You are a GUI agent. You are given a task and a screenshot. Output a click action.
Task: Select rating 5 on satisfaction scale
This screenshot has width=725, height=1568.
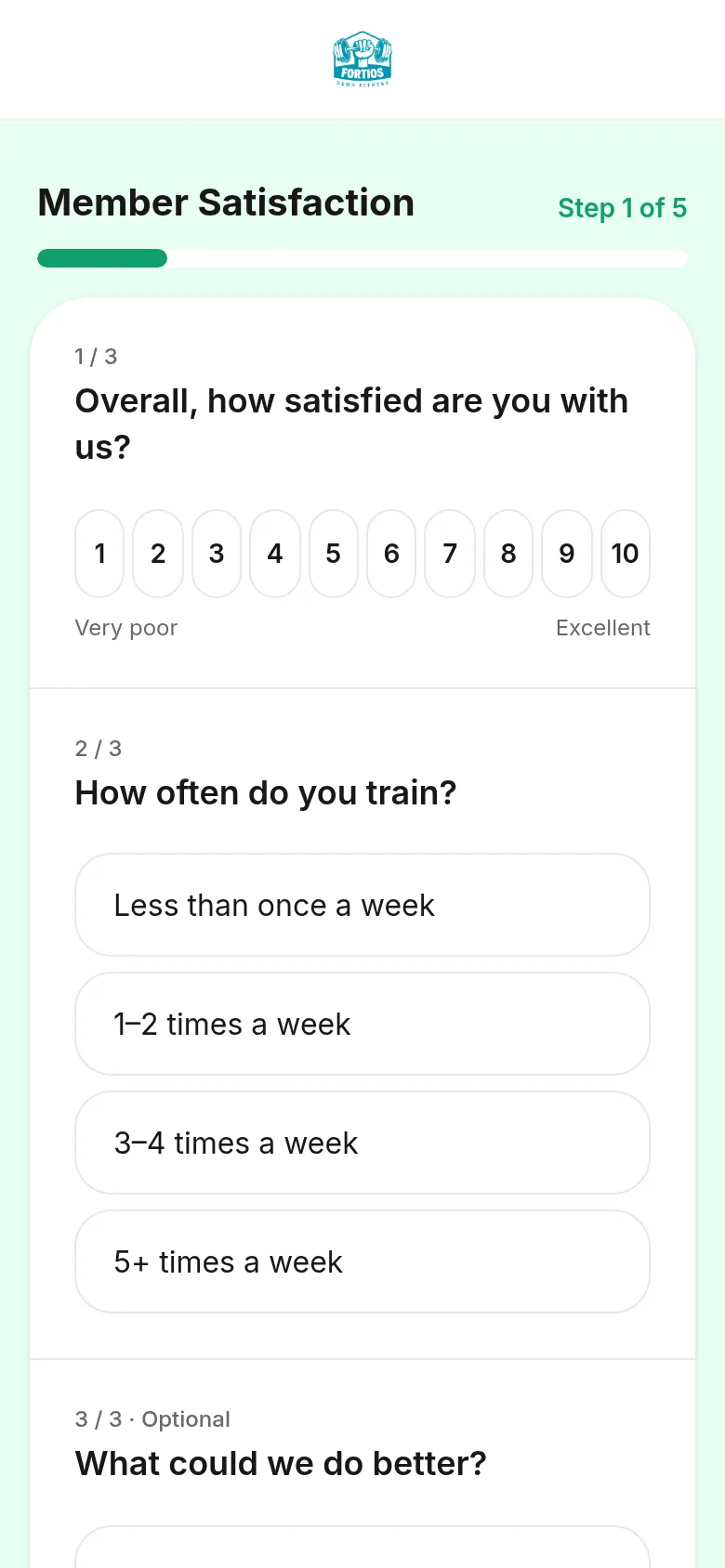coord(334,554)
